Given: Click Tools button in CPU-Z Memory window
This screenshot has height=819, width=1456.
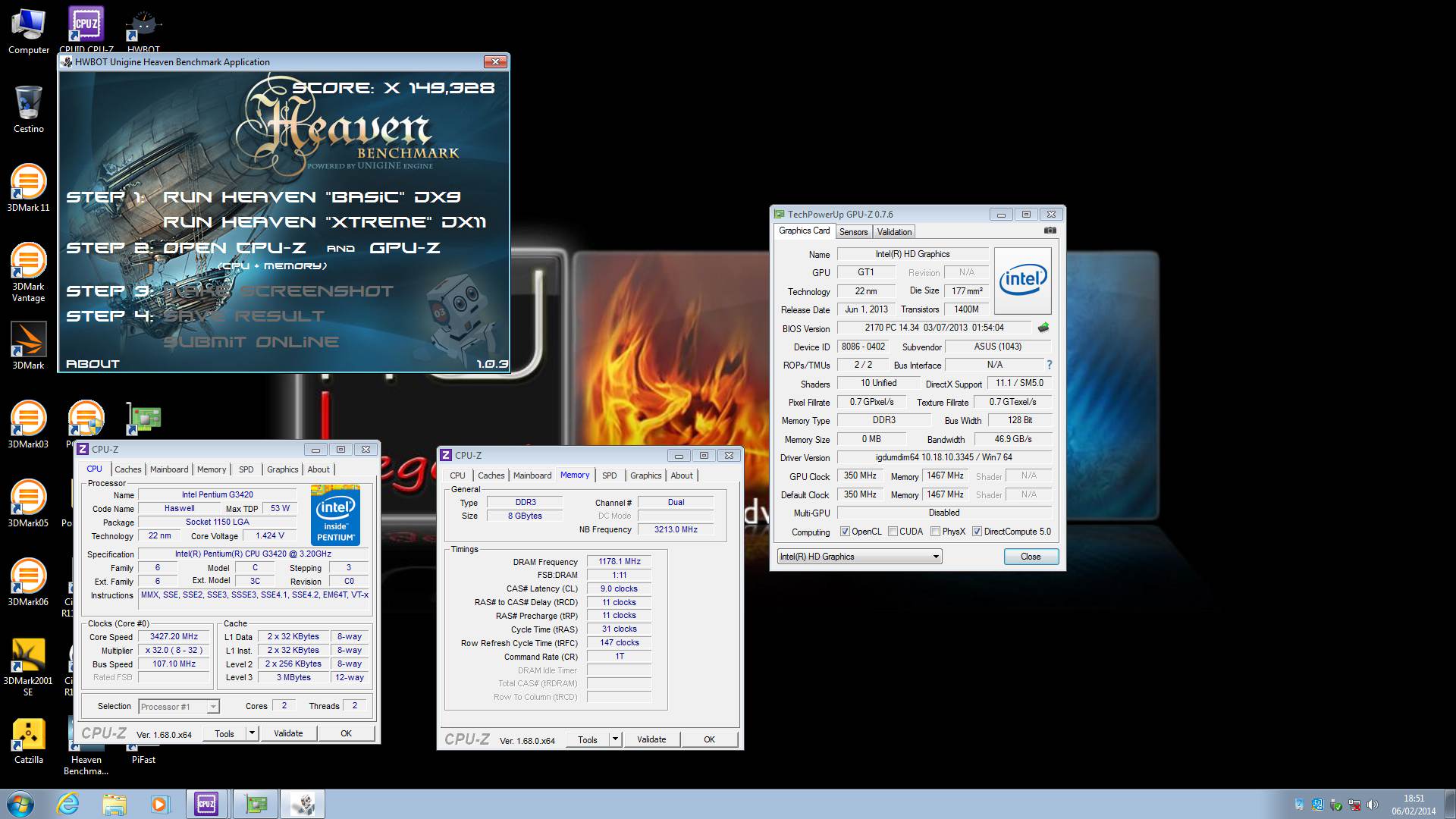Looking at the screenshot, I should 588,739.
